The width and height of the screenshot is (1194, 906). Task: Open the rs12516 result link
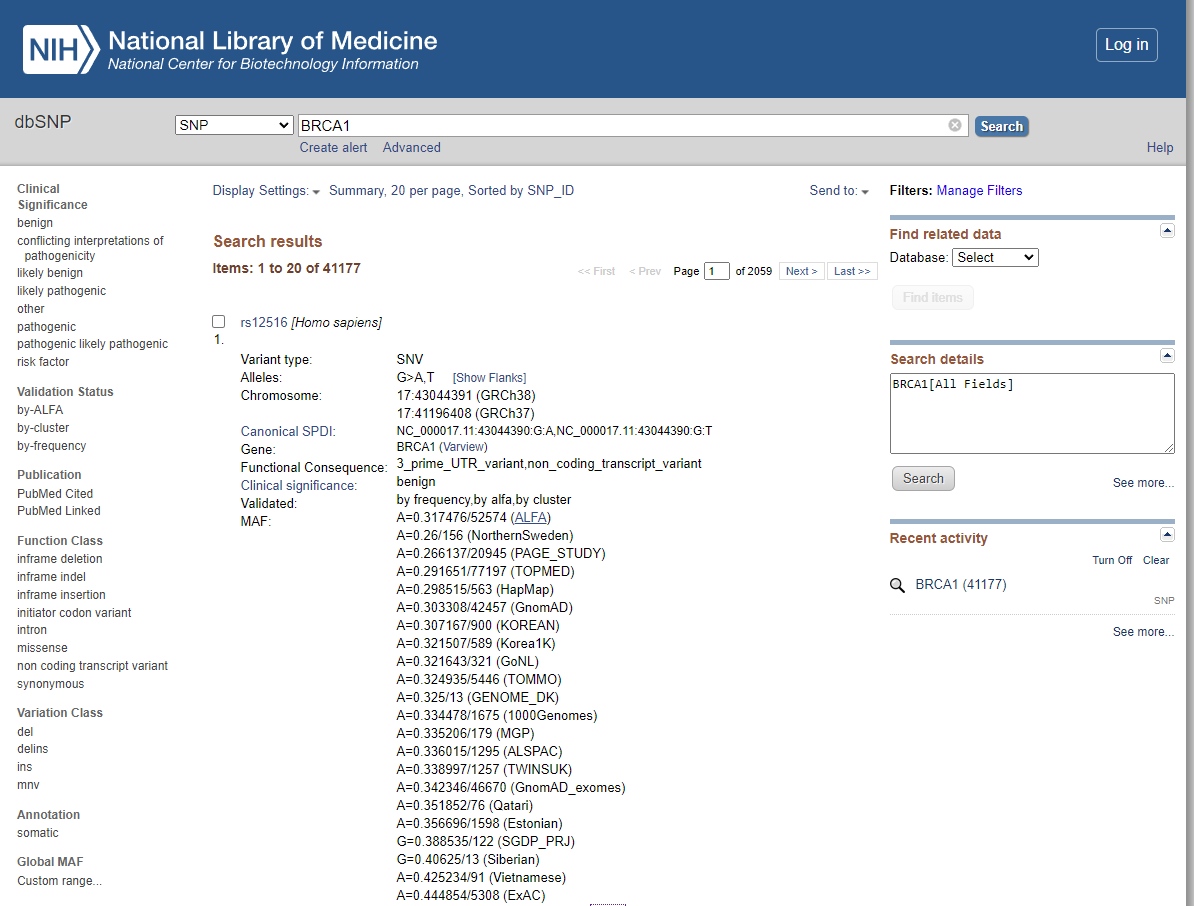click(x=264, y=322)
